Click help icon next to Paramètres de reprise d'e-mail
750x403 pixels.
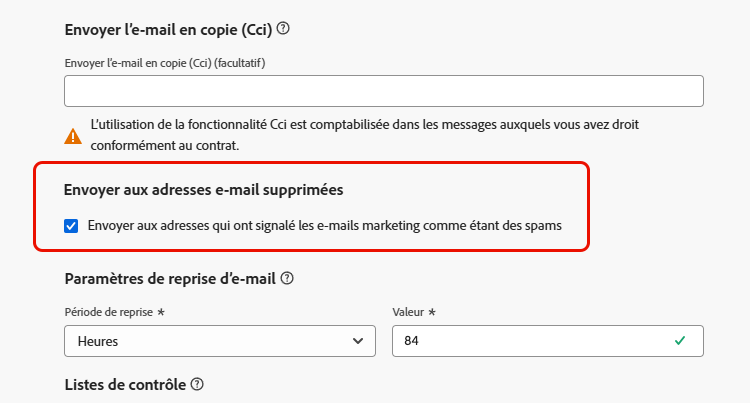click(287, 277)
